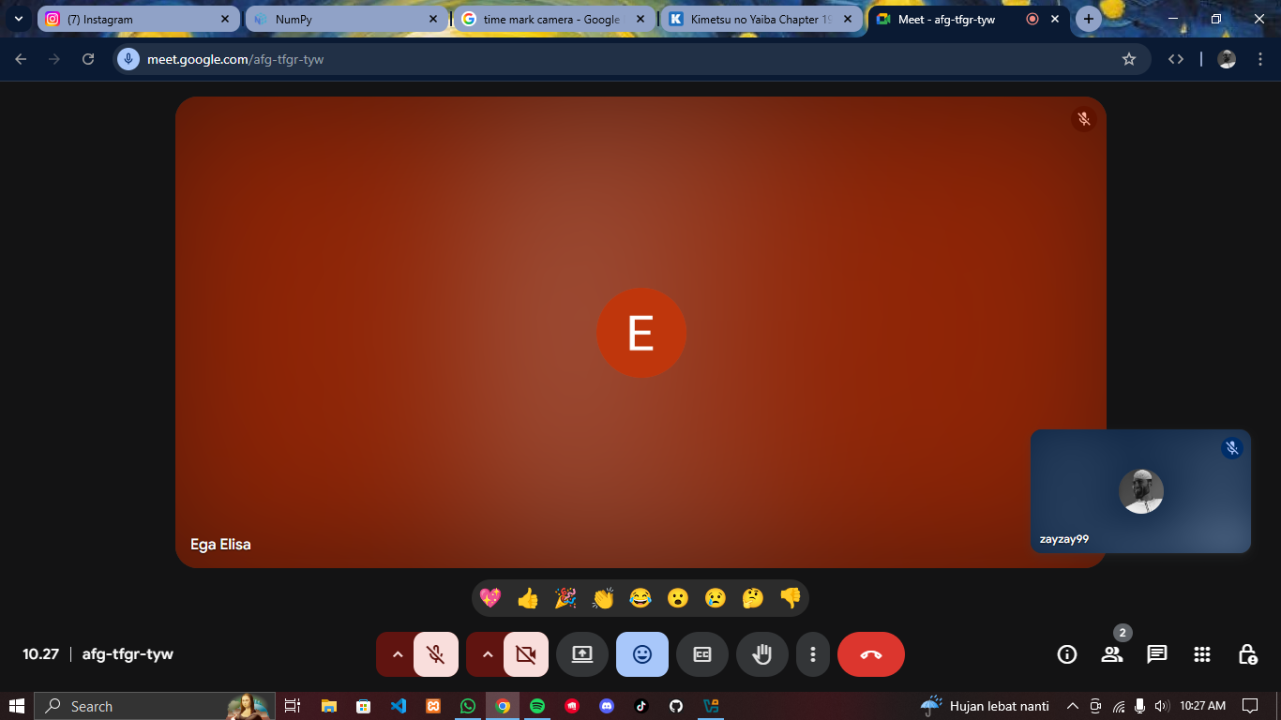
Task: Send the thumbs up emoji reaction
Action: [528, 599]
